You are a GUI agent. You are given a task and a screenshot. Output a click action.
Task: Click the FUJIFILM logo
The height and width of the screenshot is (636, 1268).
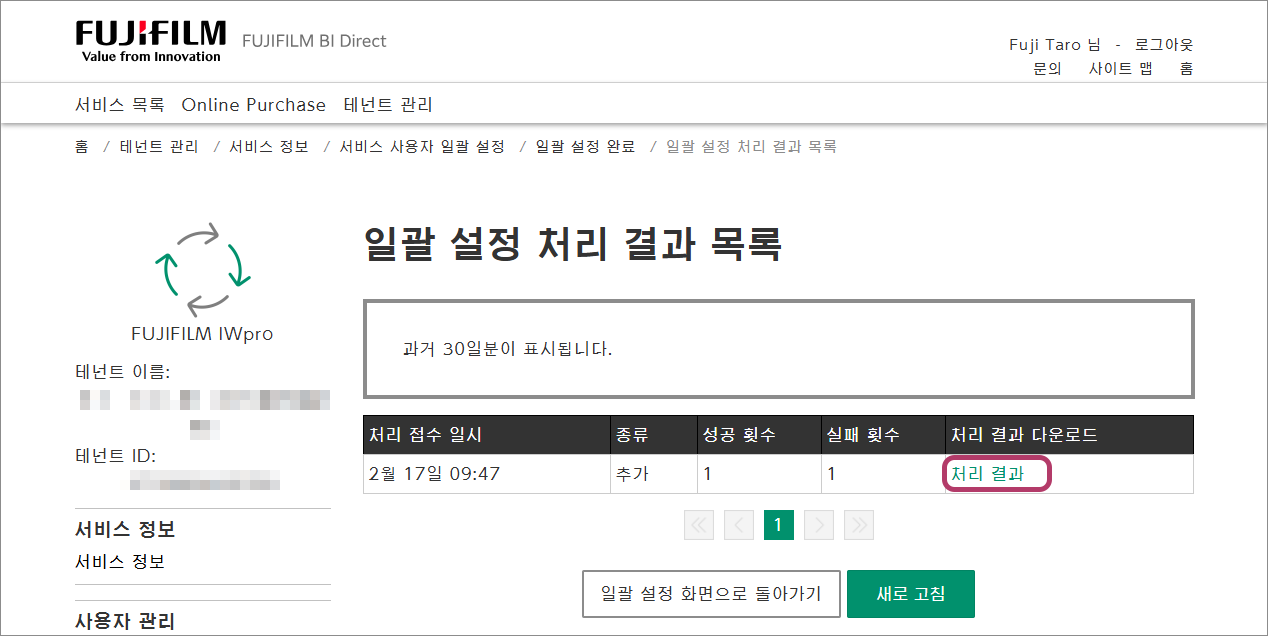click(x=150, y=41)
